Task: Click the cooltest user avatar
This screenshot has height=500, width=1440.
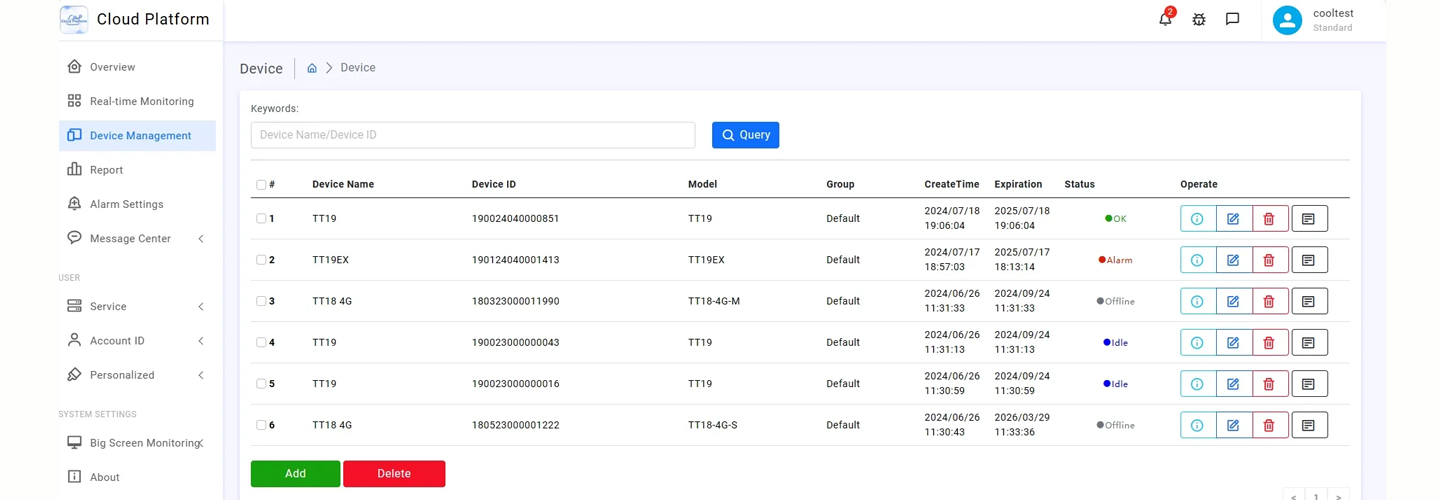Action: pos(1287,20)
